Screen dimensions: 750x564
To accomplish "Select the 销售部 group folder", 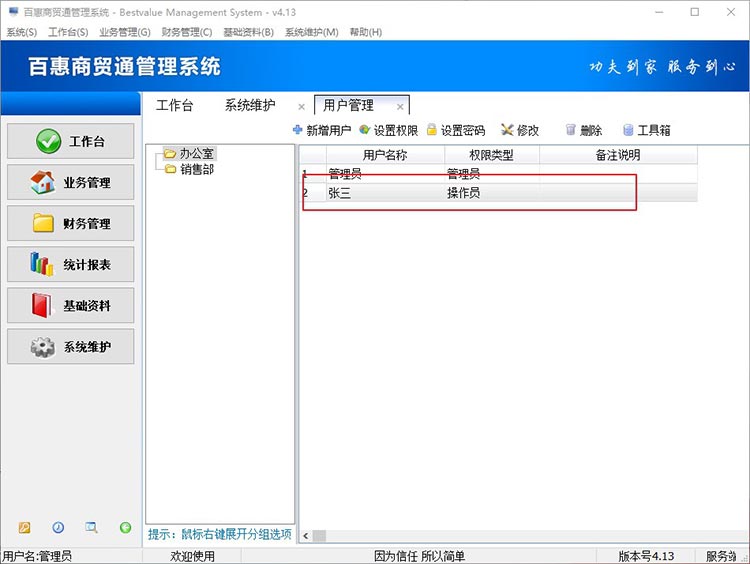I will tap(189, 169).
